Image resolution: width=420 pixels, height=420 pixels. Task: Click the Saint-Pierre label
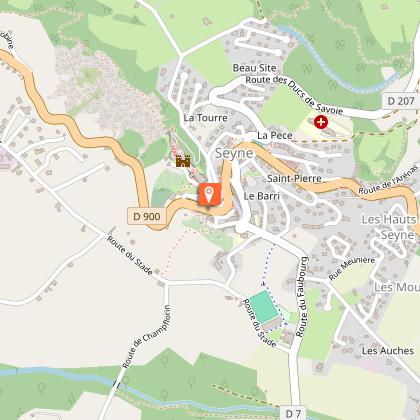(294, 178)
